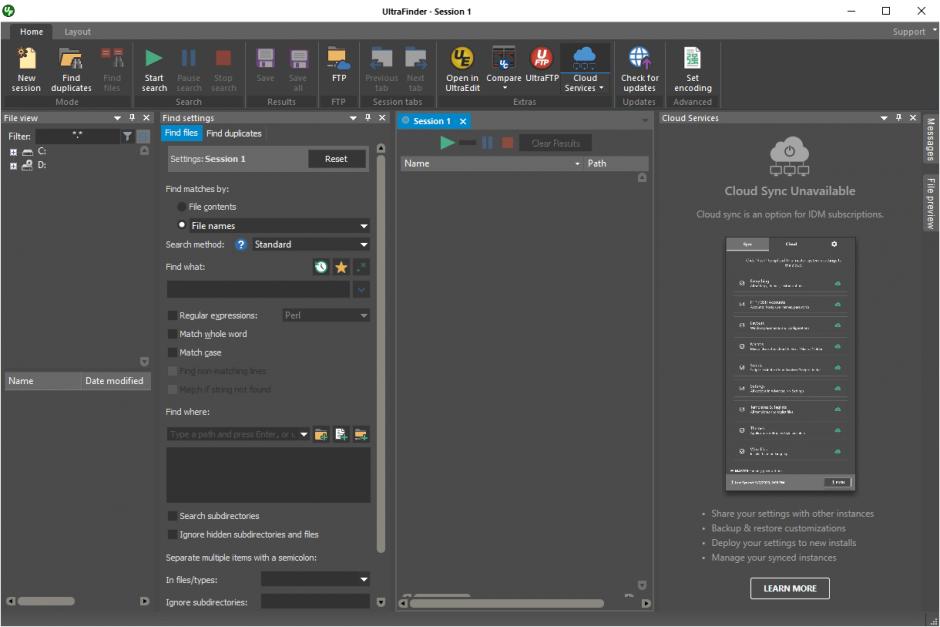Activate the Session 1 tab

pos(432,121)
